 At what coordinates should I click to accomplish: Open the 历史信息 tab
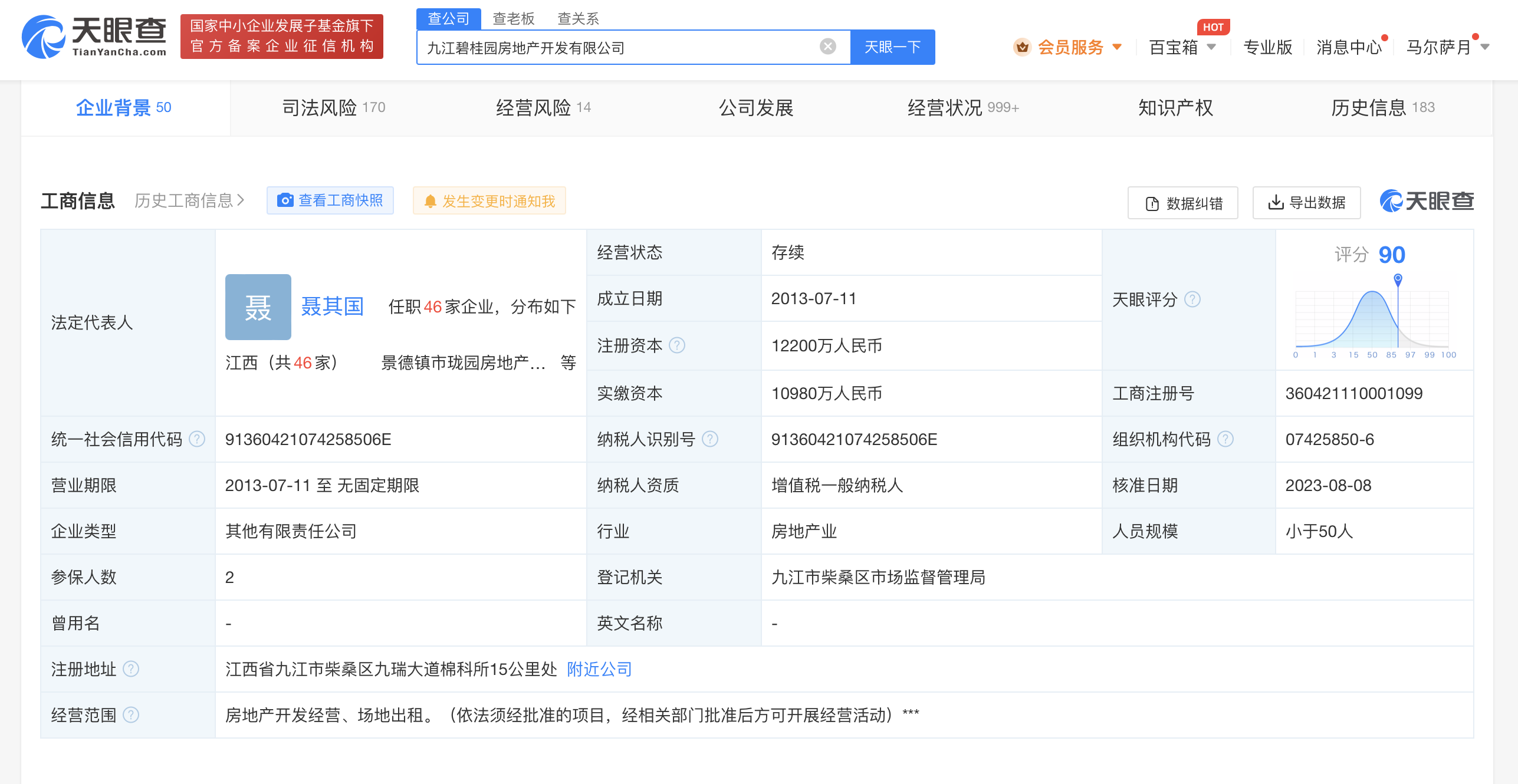click(x=1376, y=108)
